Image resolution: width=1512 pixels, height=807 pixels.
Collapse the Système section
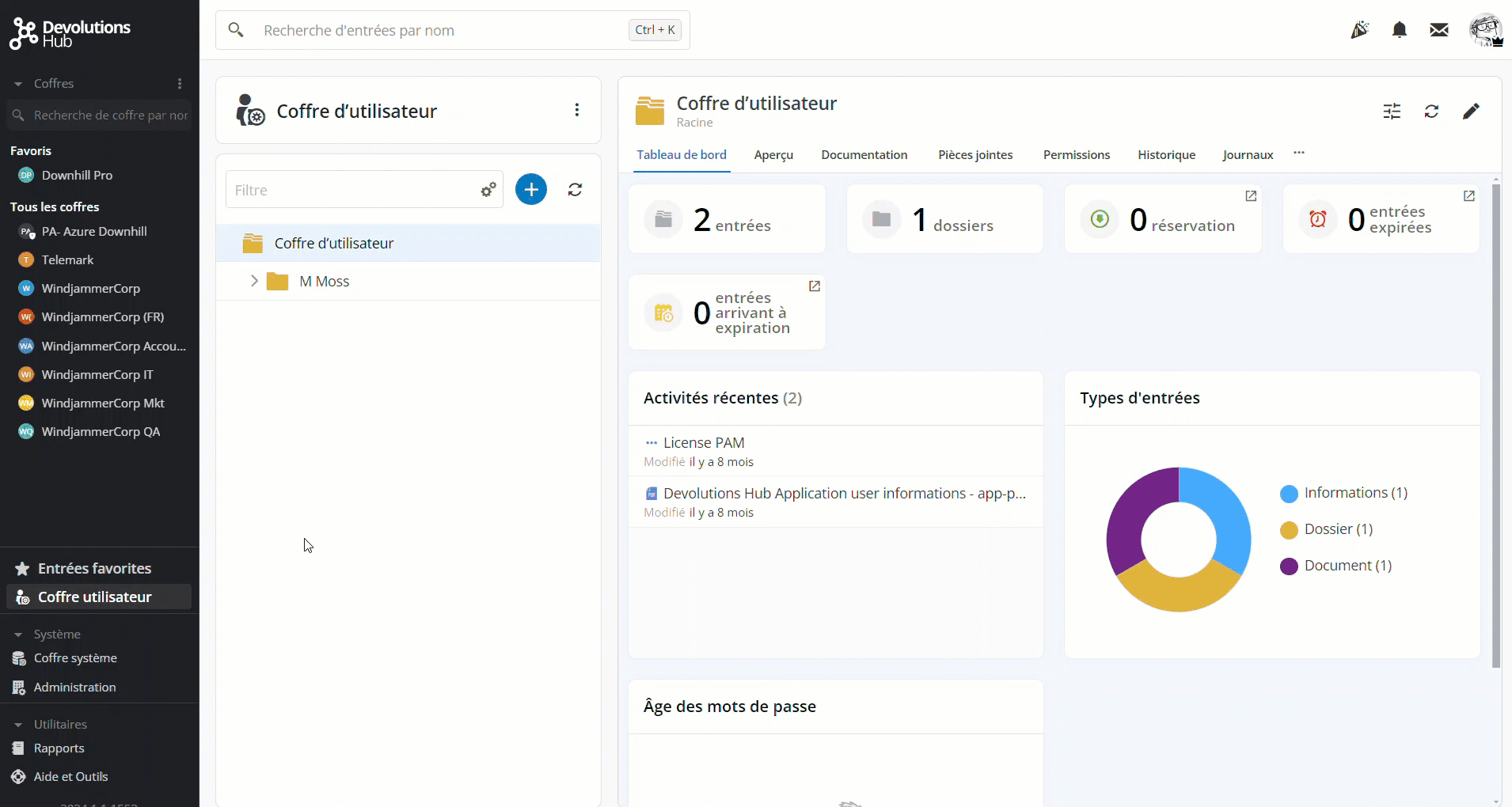pyautogui.click(x=18, y=635)
